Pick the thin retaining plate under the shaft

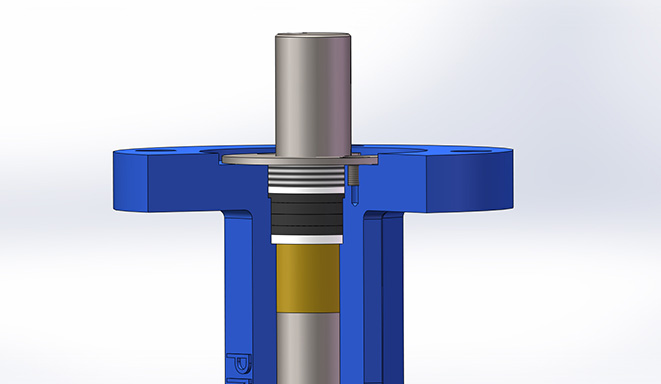pos(300,160)
